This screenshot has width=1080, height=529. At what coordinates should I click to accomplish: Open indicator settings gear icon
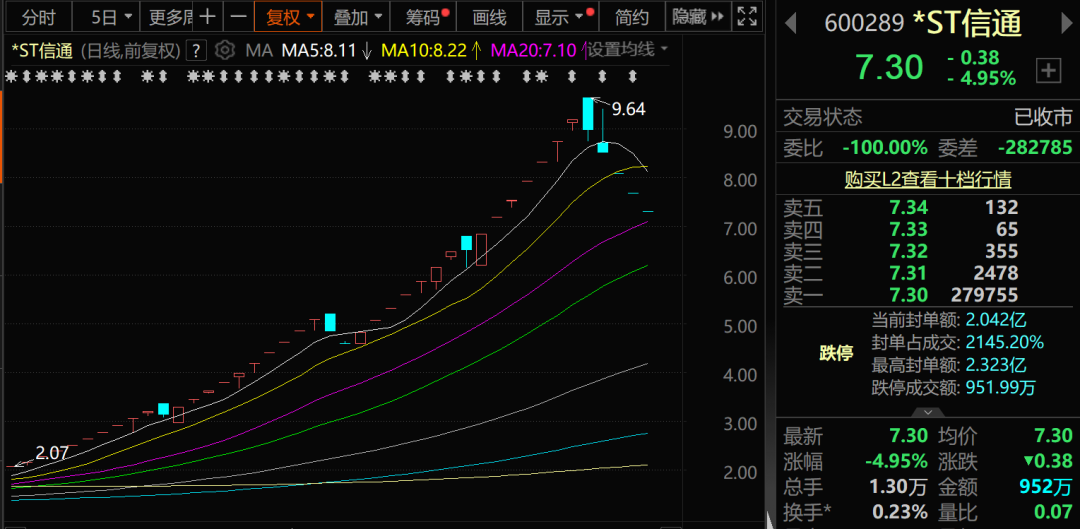pyautogui.click(x=225, y=50)
